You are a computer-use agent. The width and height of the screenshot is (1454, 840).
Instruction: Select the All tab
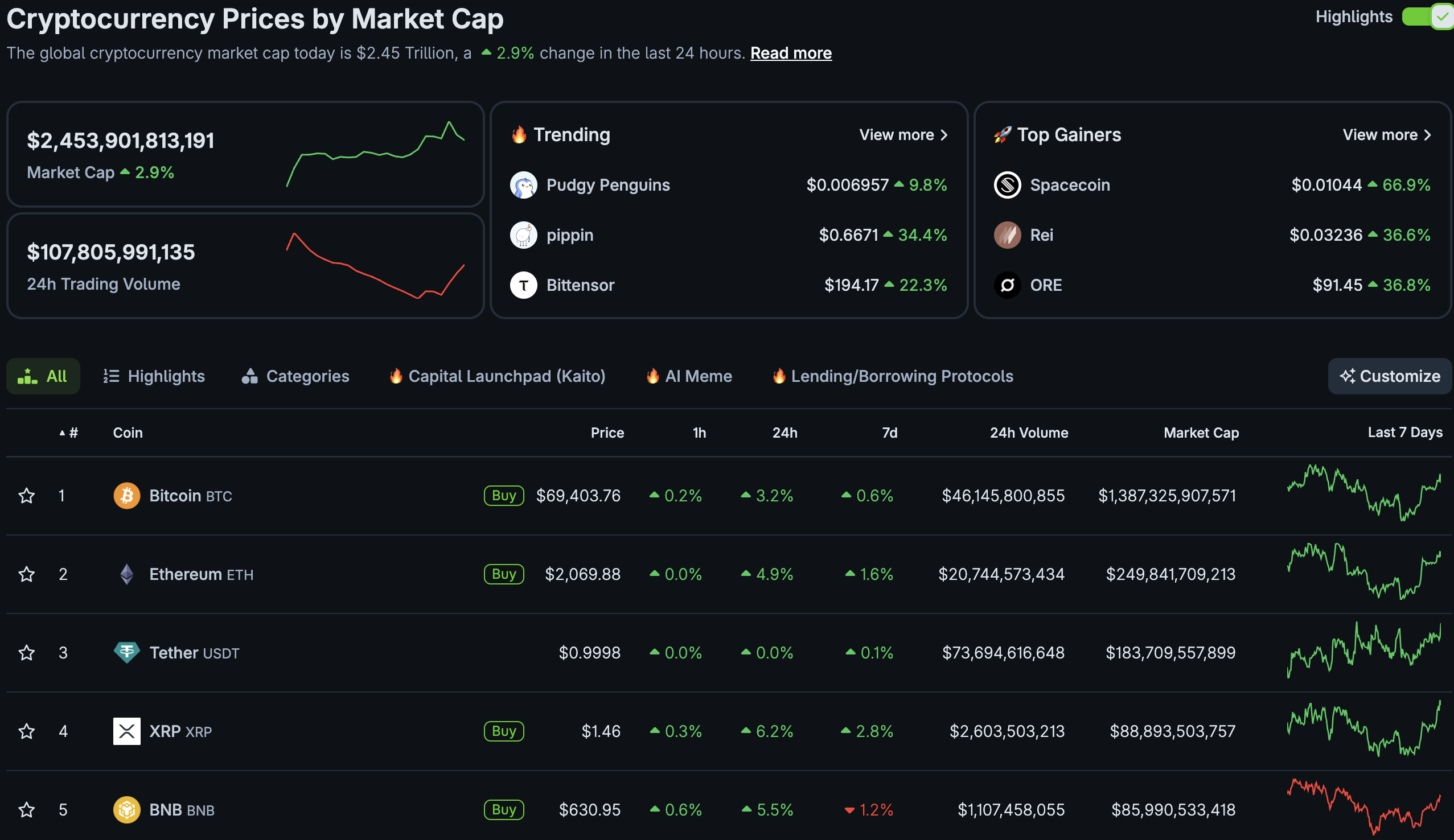(43, 376)
